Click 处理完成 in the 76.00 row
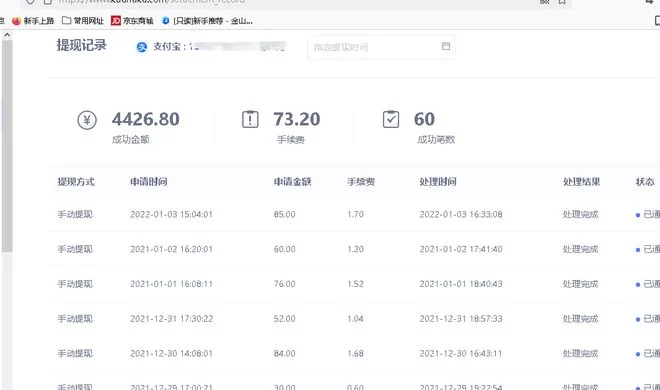 [x=580, y=284]
